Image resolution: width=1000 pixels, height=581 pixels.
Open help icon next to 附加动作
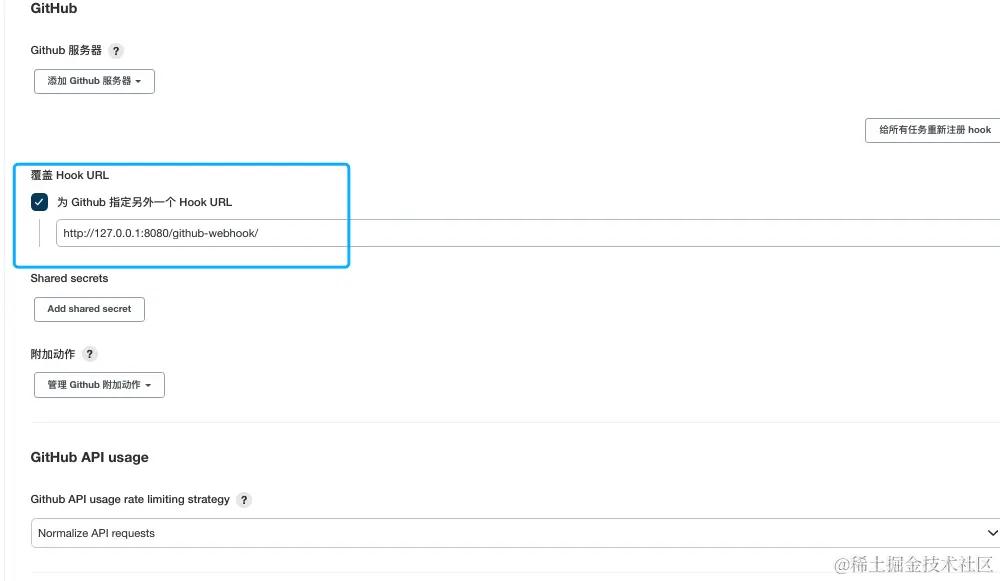pyautogui.click(x=89, y=354)
